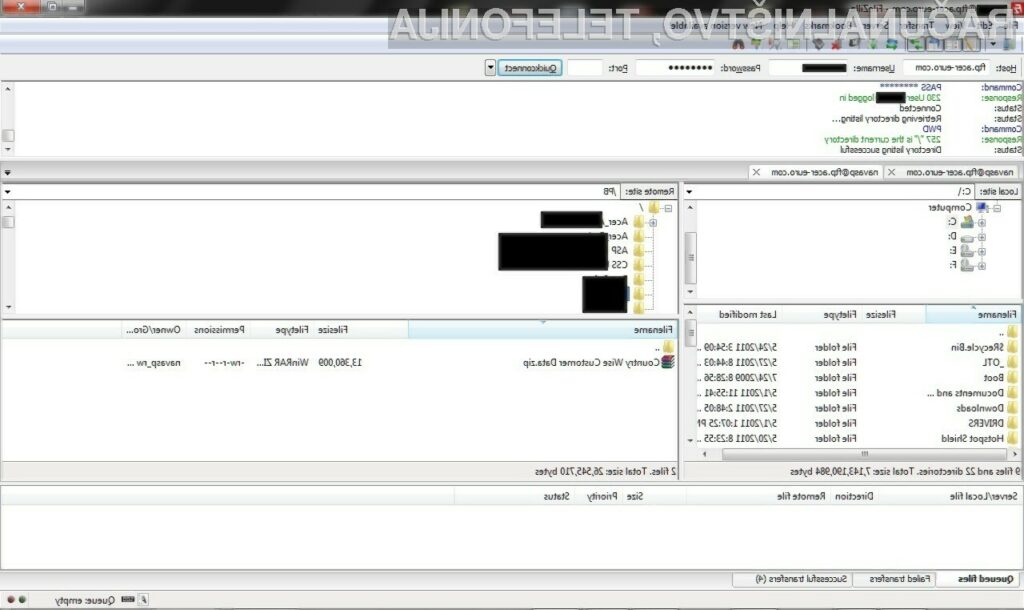Open the Site Manager dropdown arrow
Screen dimensions: 1024x610
tap(993, 44)
